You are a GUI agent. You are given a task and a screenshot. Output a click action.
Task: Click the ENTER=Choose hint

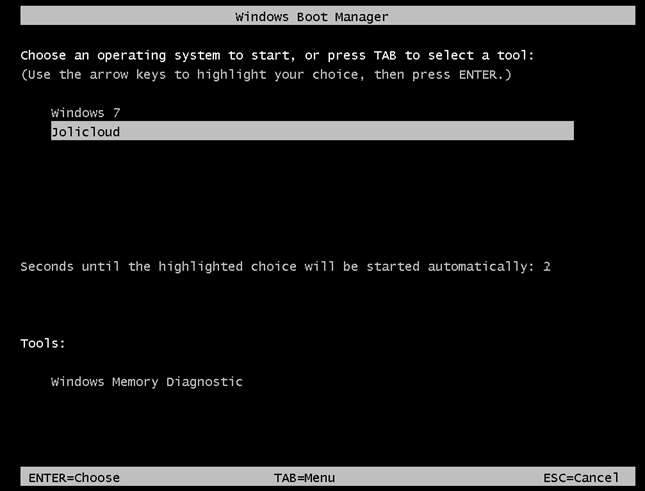(x=74, y=478)
